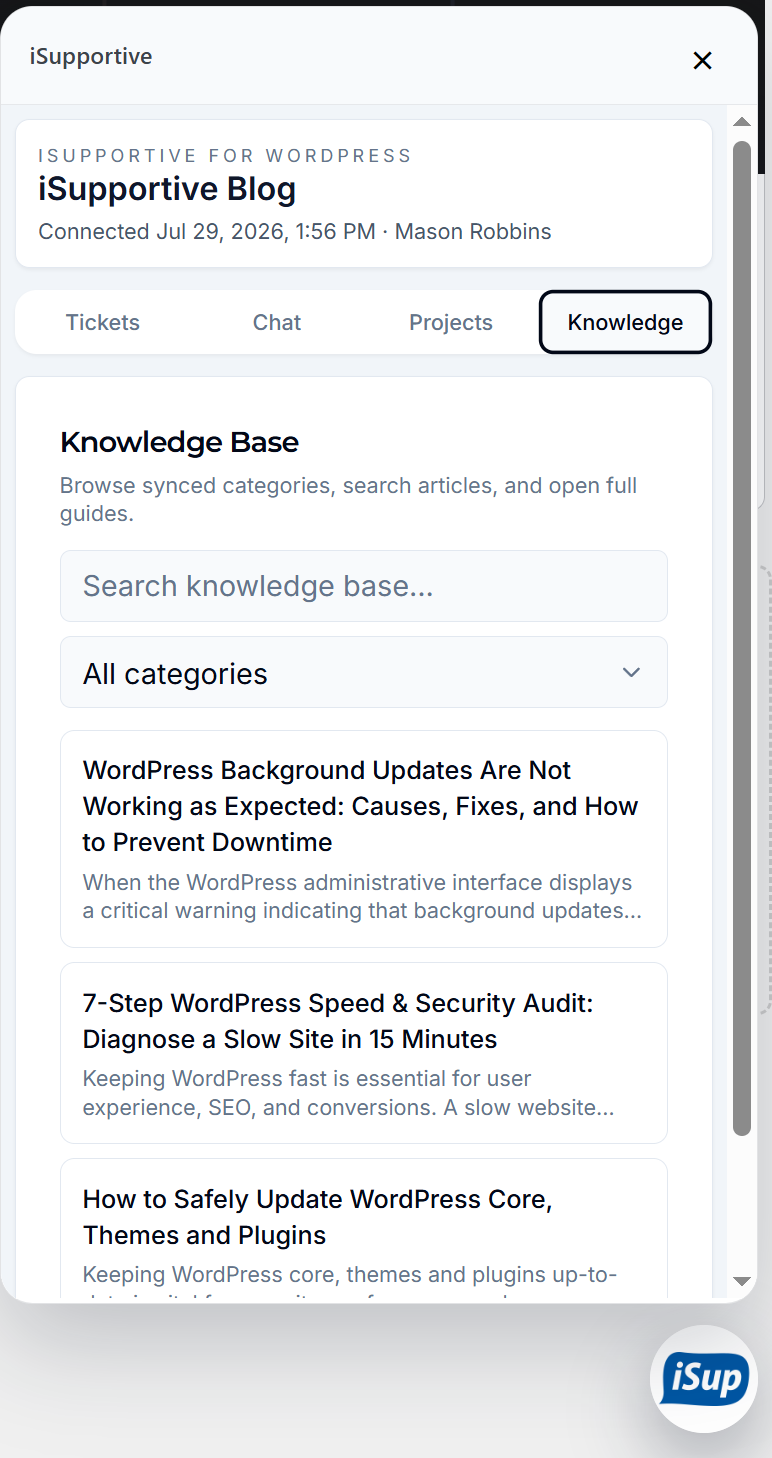Focus the Search knowledge base field

click(x=364, y=586)
